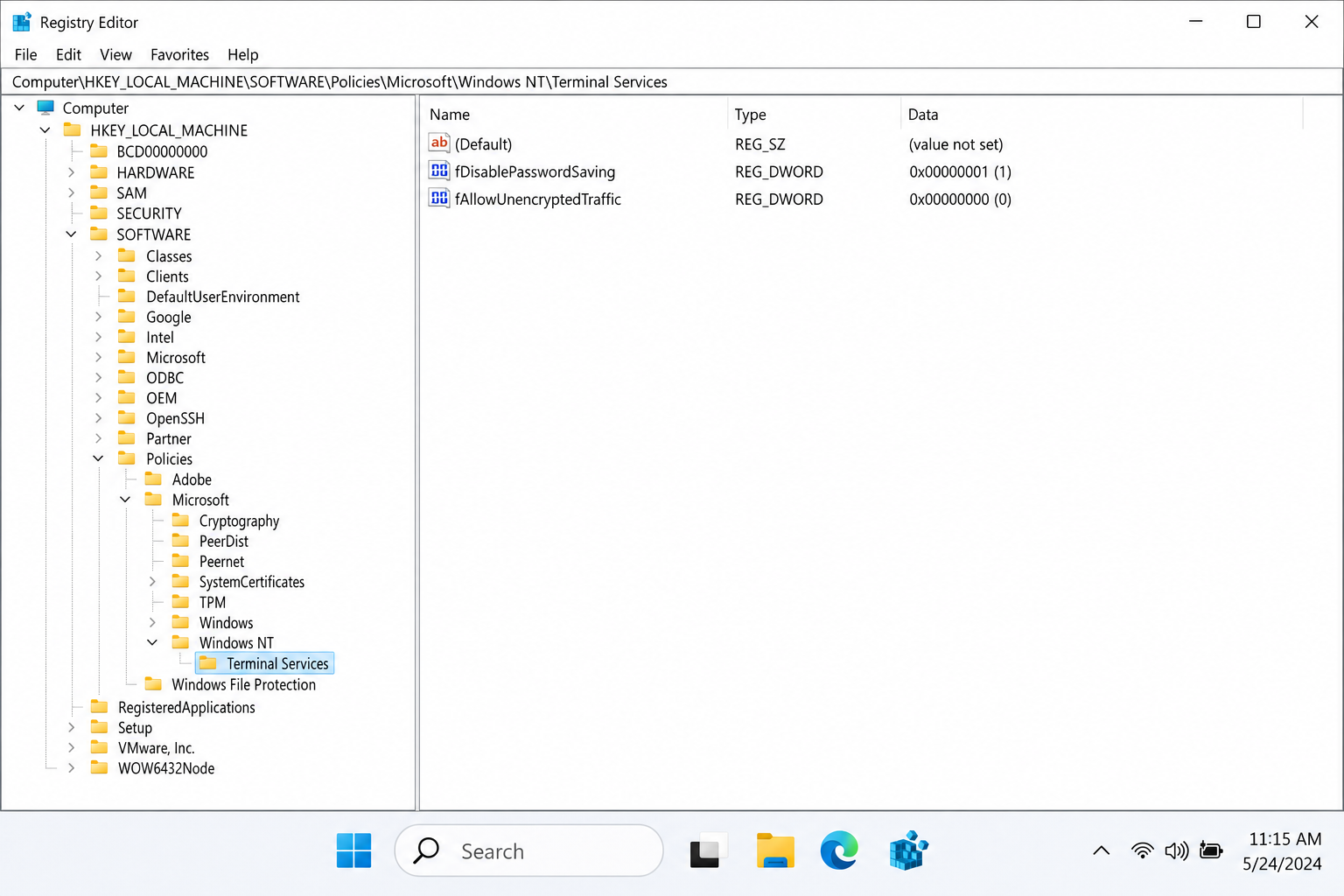1344x896 pixels.
Task: Click the DefaultUserEnvironment folder icon
Action: pyautogui.click(x=127, y=296)
